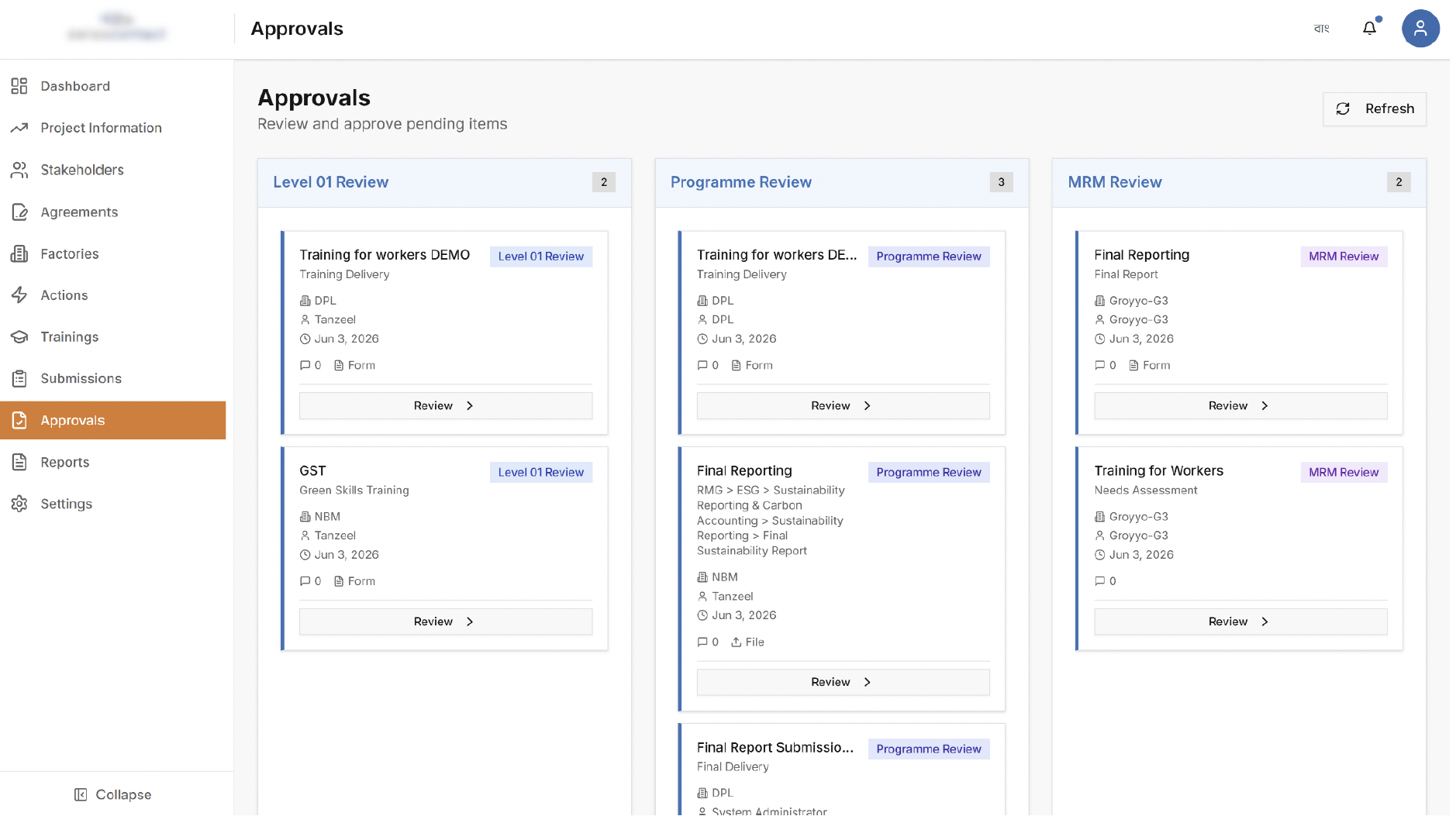Image resolution: width=1456 pixels, height=823 pixels.
Task: Click Level 01 Review badge on GST card
Action: [x=541, y=473]
